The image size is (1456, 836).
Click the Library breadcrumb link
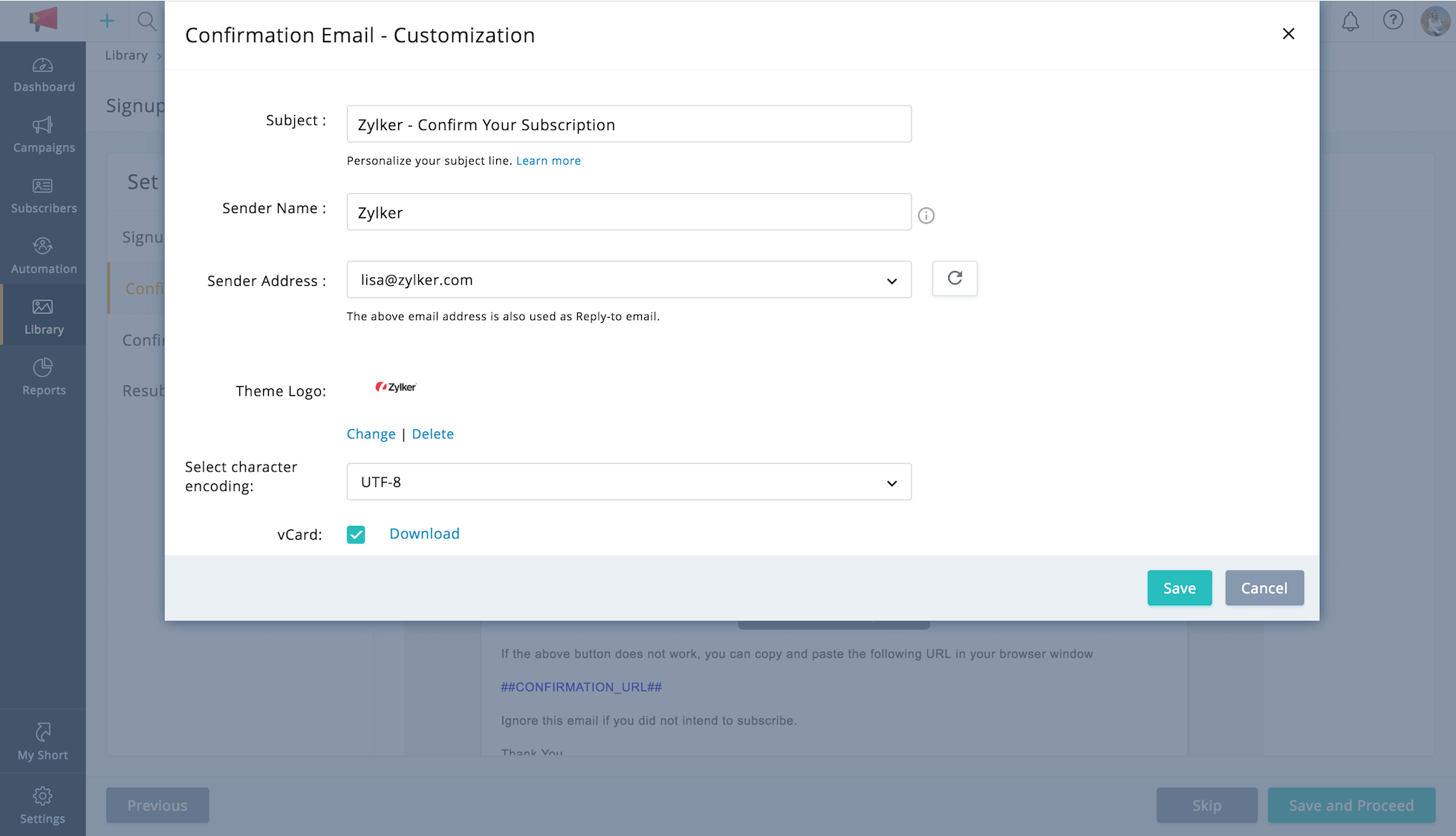pos(126,55)
